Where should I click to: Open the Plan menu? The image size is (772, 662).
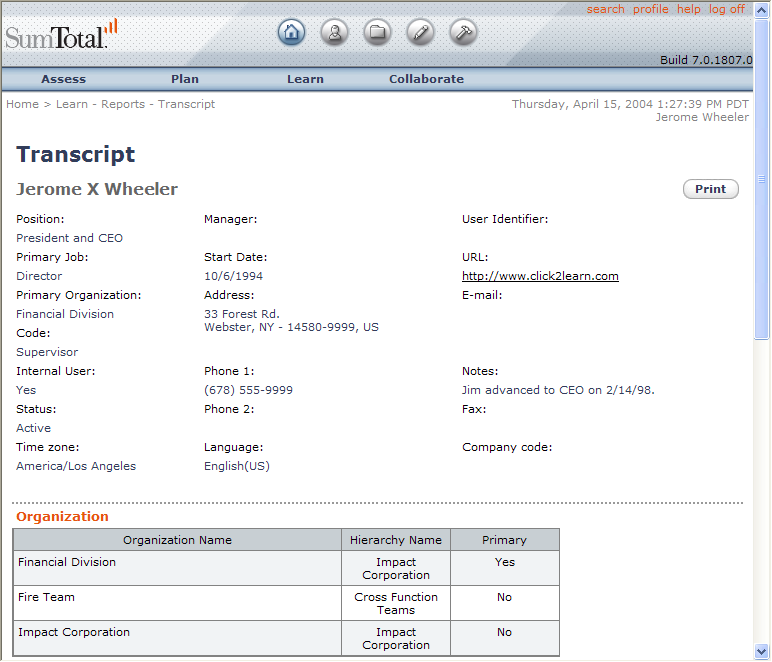185,79
